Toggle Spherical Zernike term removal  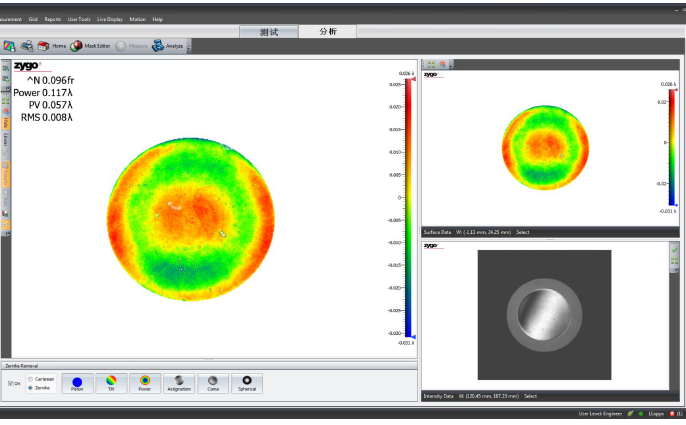(246, 383)
